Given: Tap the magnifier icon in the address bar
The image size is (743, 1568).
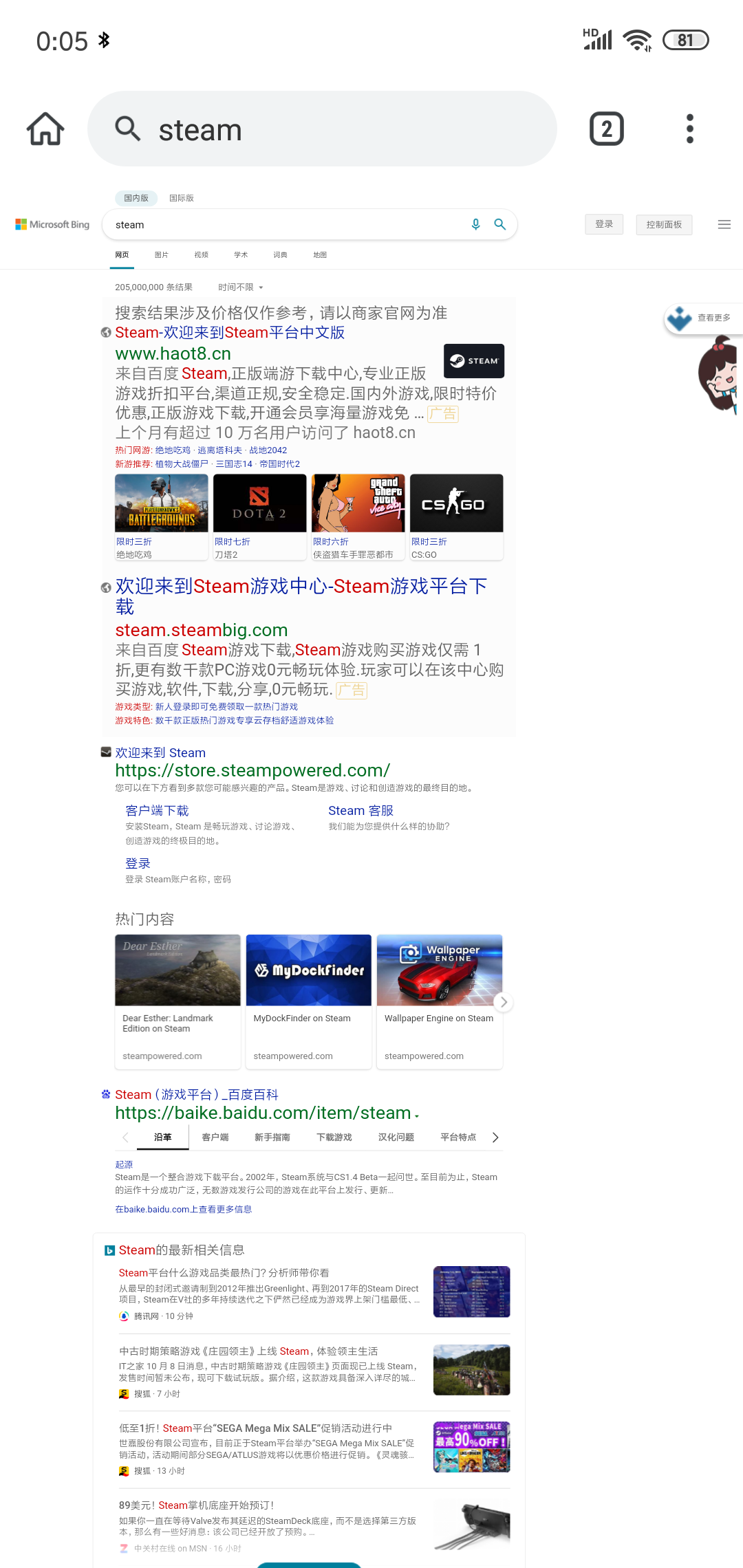Looking at the screenshot, I should point(127,129).
